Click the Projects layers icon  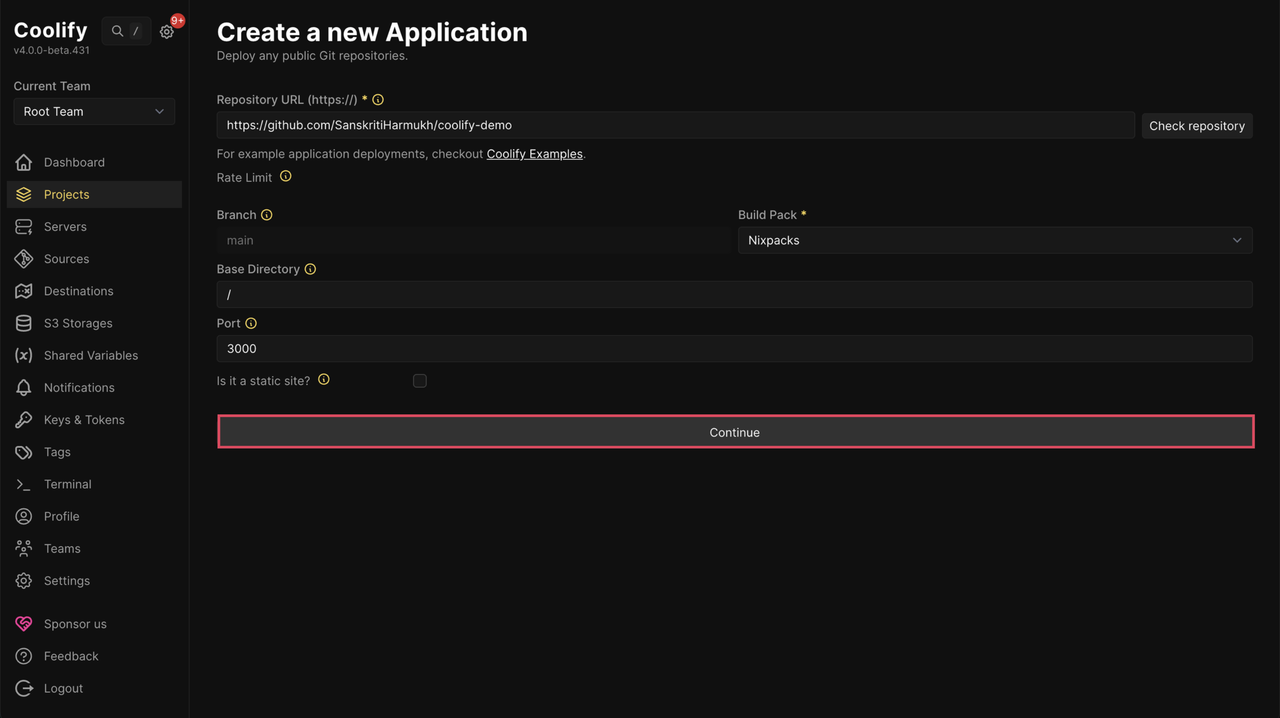(24, 194)
